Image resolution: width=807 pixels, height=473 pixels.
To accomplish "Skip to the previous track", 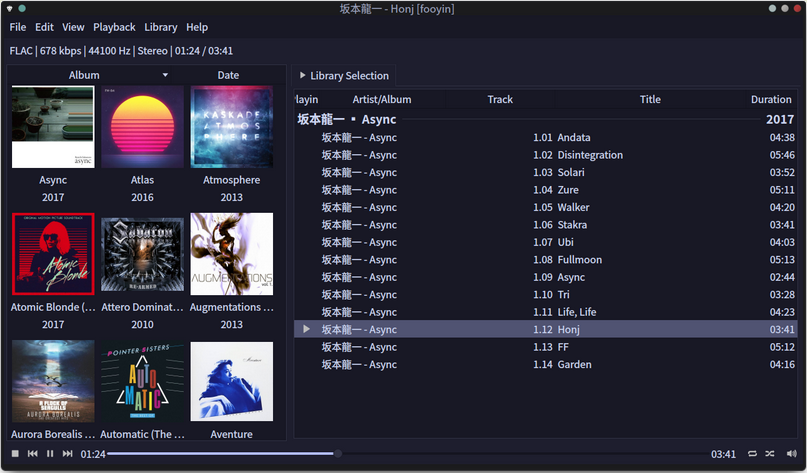I will [x=32, y=453].
